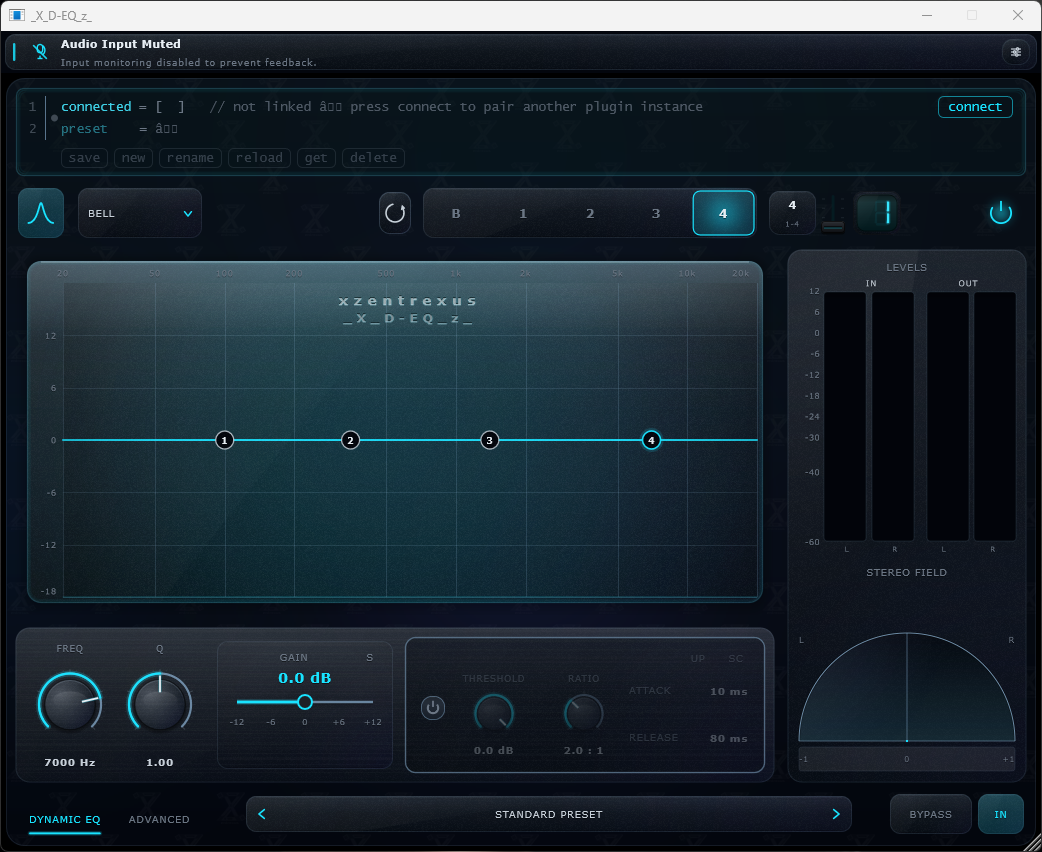The height and width of the screenshot is (852, 1042).
Task: Select EQ node 2 on the graph
Action: [x=350, y=440]
